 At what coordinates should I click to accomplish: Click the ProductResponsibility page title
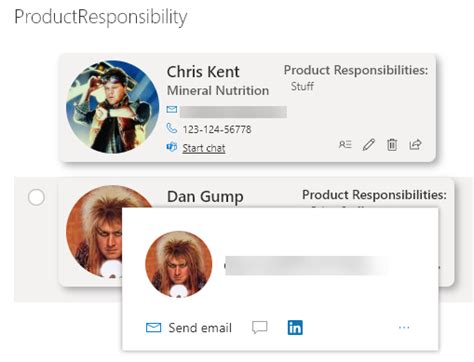pyautogui.click(x=101, y=17)
